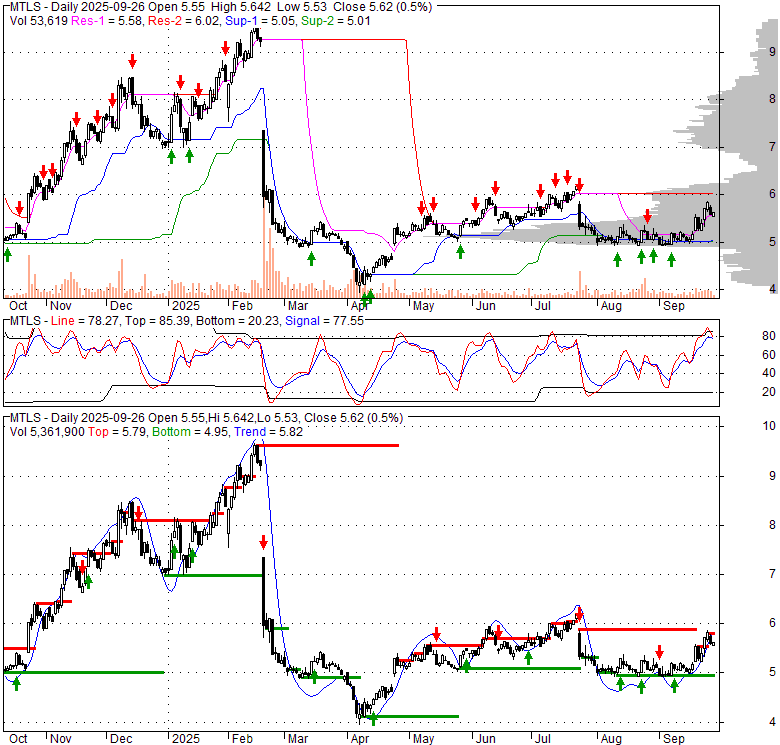Click '2025' on the top price chart's date axis

coord(186,306)
